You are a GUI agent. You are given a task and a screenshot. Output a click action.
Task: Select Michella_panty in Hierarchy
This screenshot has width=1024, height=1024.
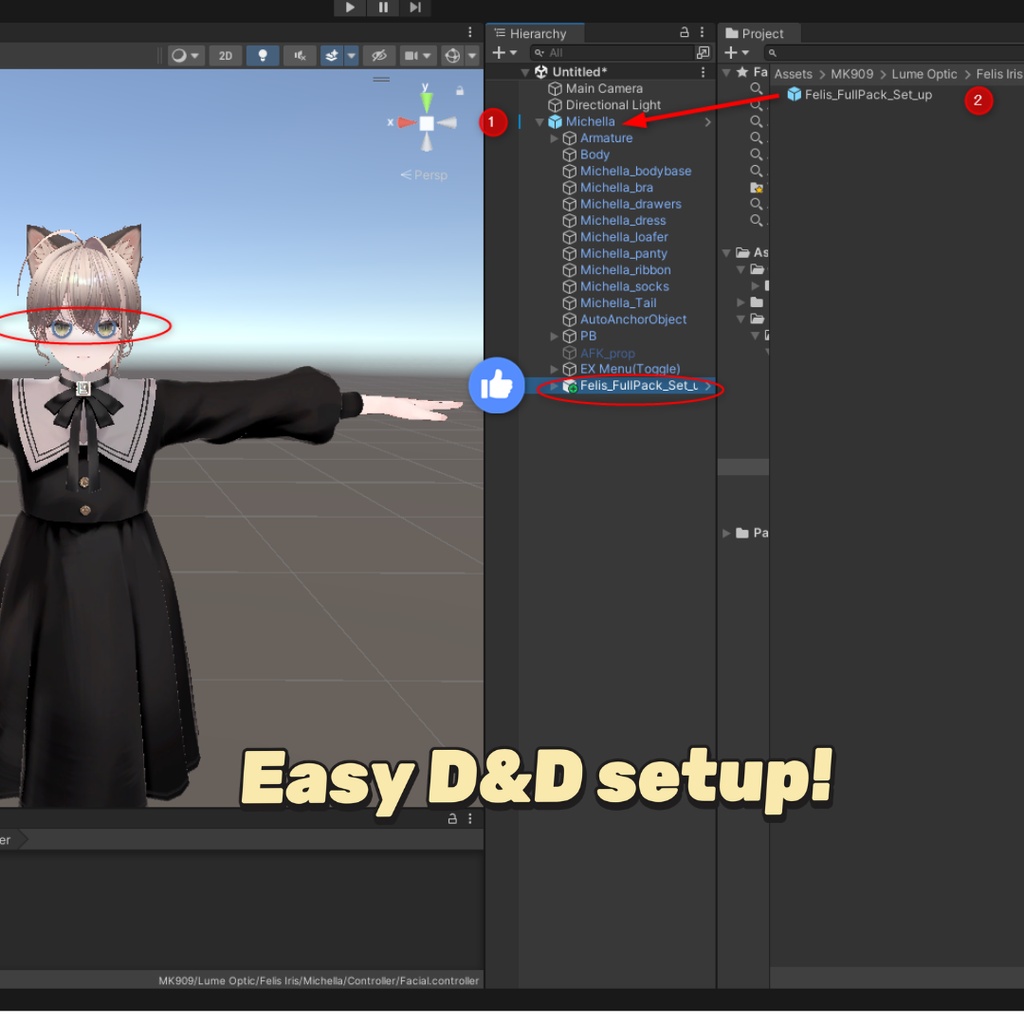(624, 253)
